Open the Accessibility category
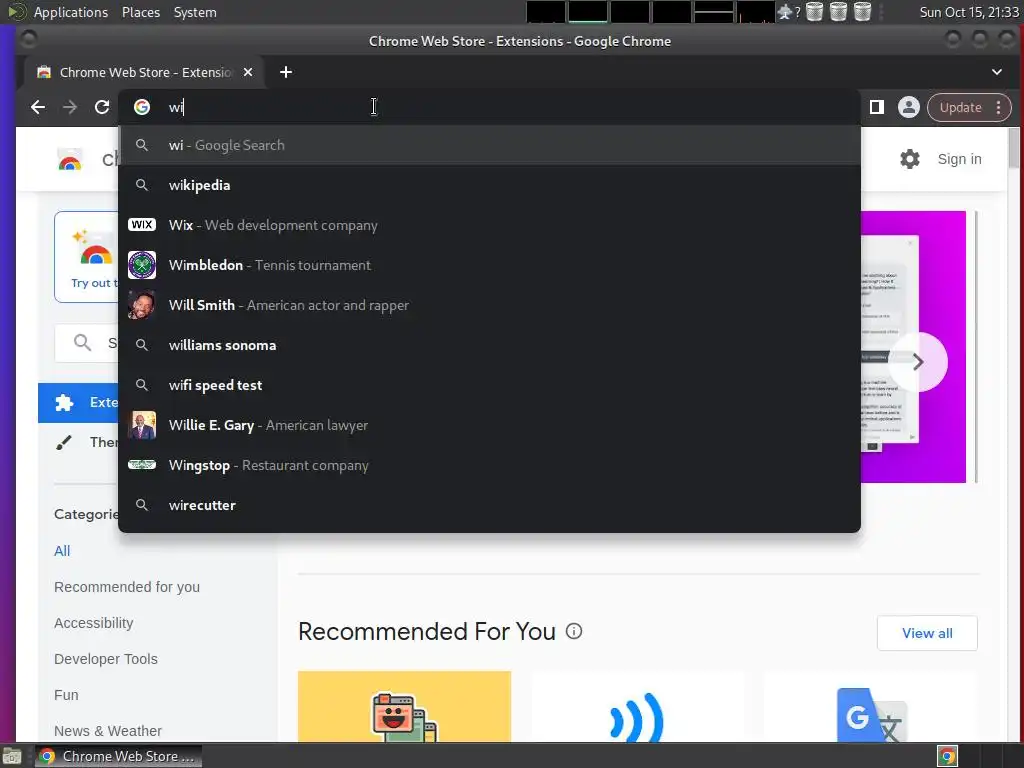 point(93,623)
